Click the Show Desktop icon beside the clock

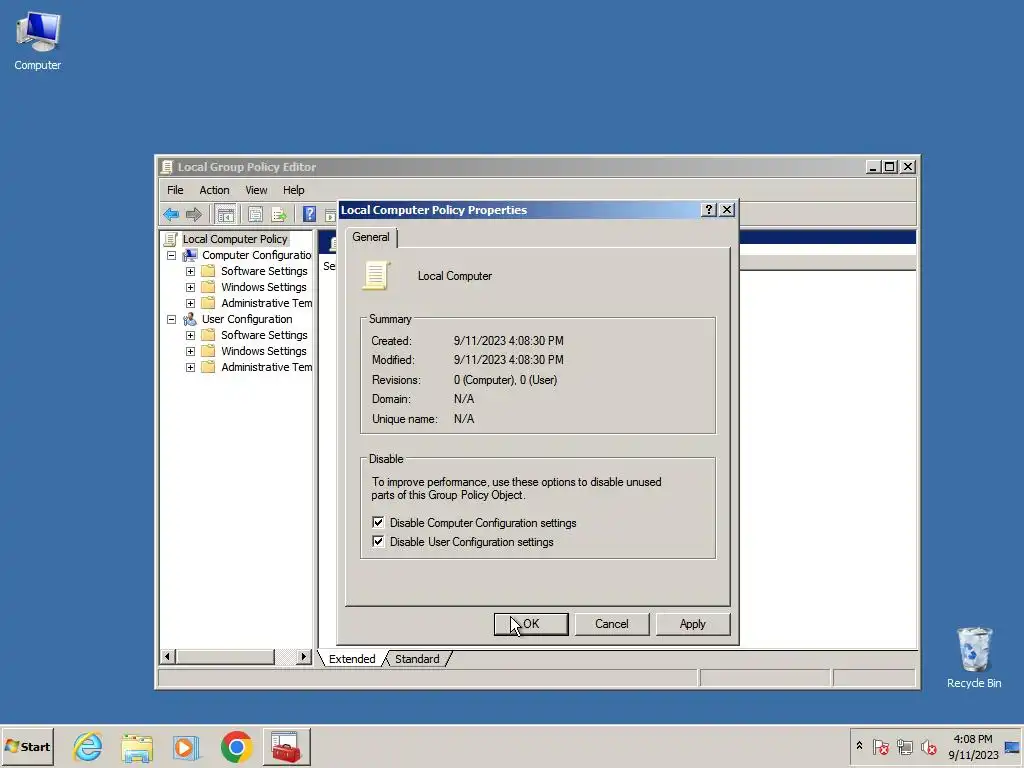[x=1012, y=746]
